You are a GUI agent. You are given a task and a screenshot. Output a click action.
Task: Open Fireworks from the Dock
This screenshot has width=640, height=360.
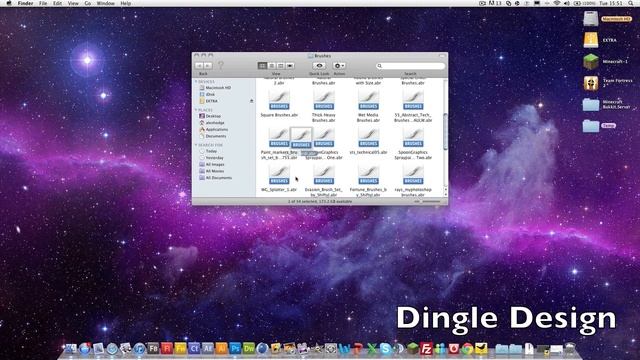(180, 349)
